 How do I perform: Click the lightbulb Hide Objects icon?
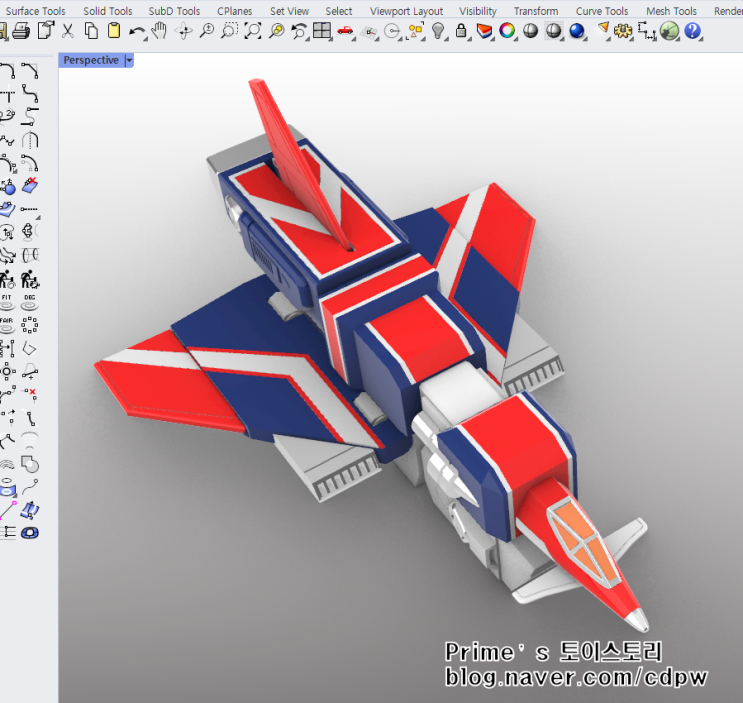438,32
